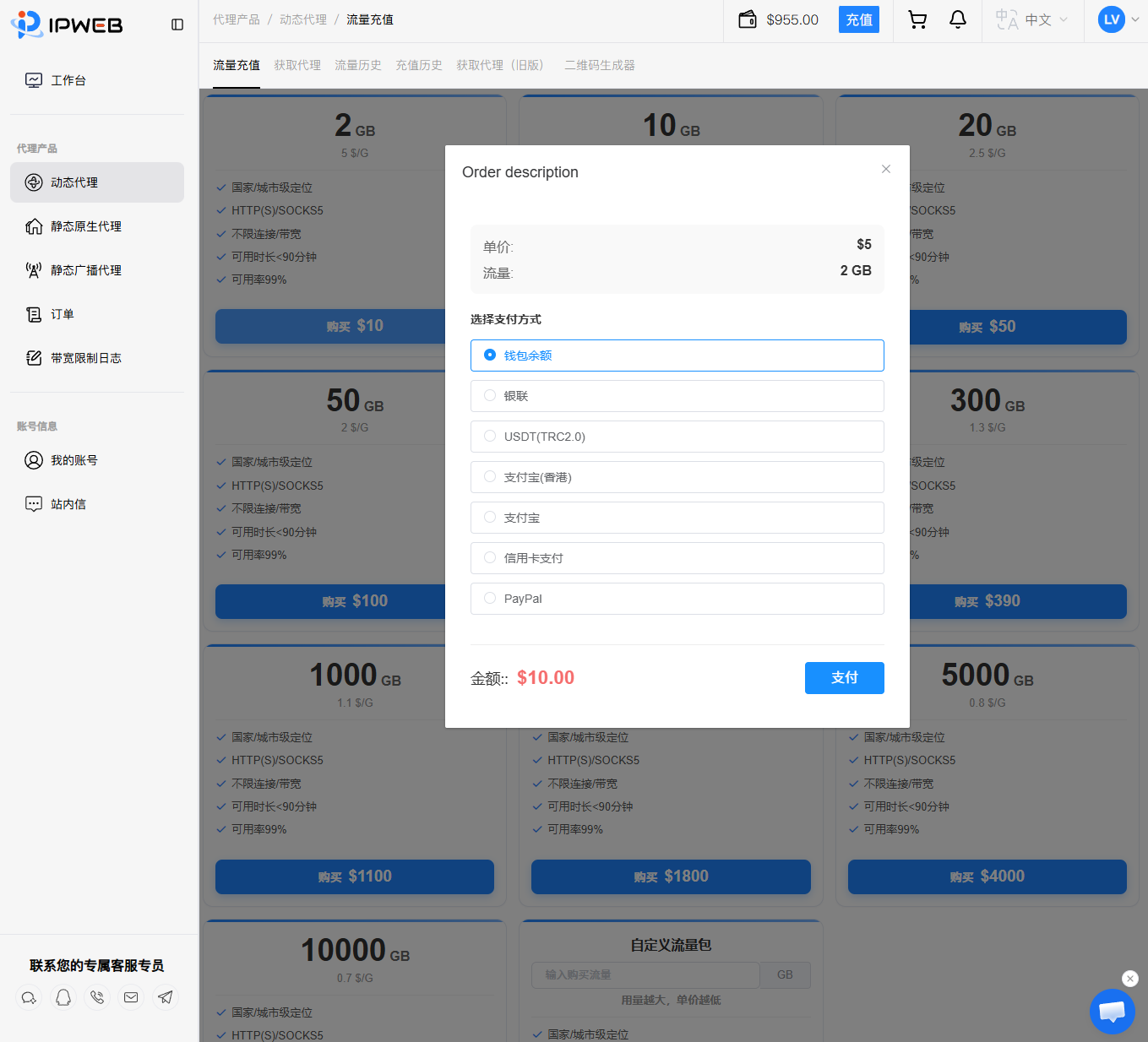
Task: Open the 静态广播代理 antenna icon
Action: (34, 270)
